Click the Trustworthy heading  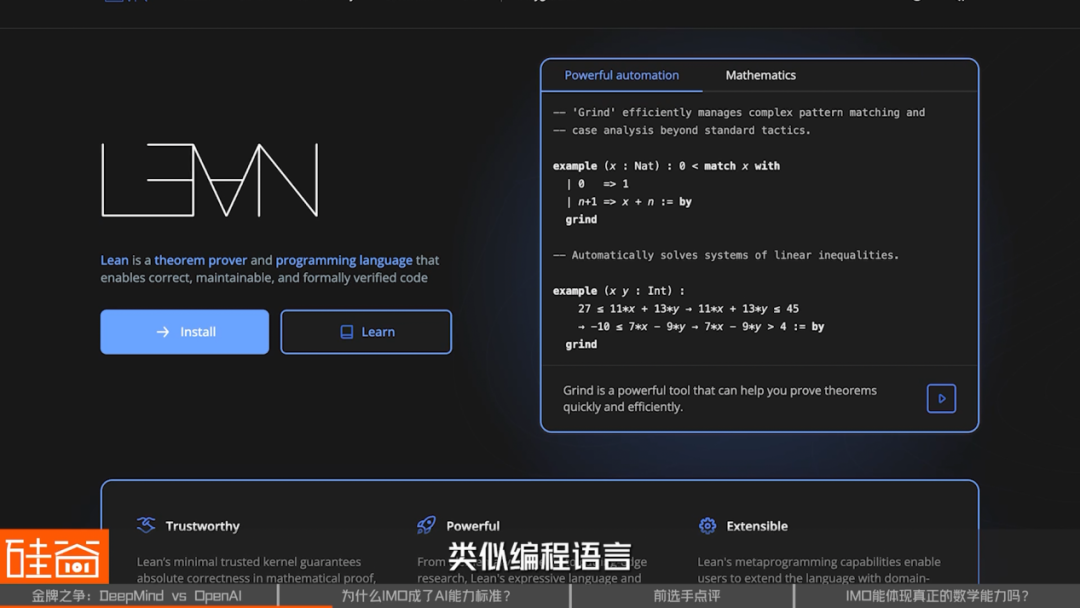pos(202,526)
